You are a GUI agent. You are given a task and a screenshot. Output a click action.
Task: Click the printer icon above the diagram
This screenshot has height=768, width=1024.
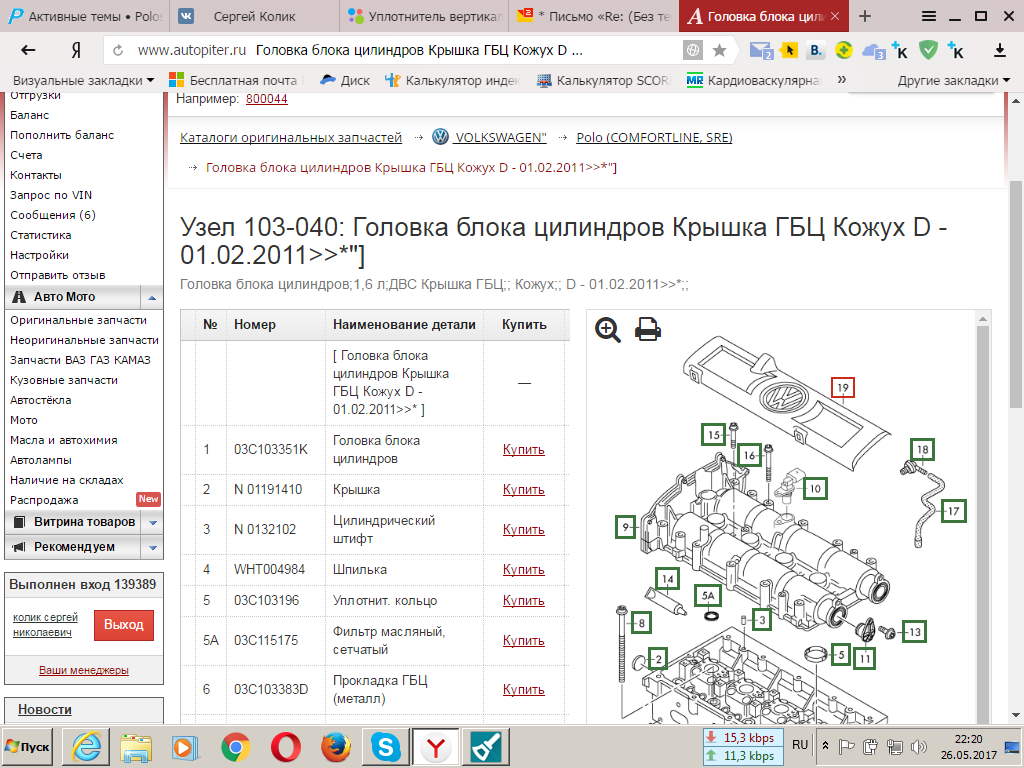click(647, 329)
